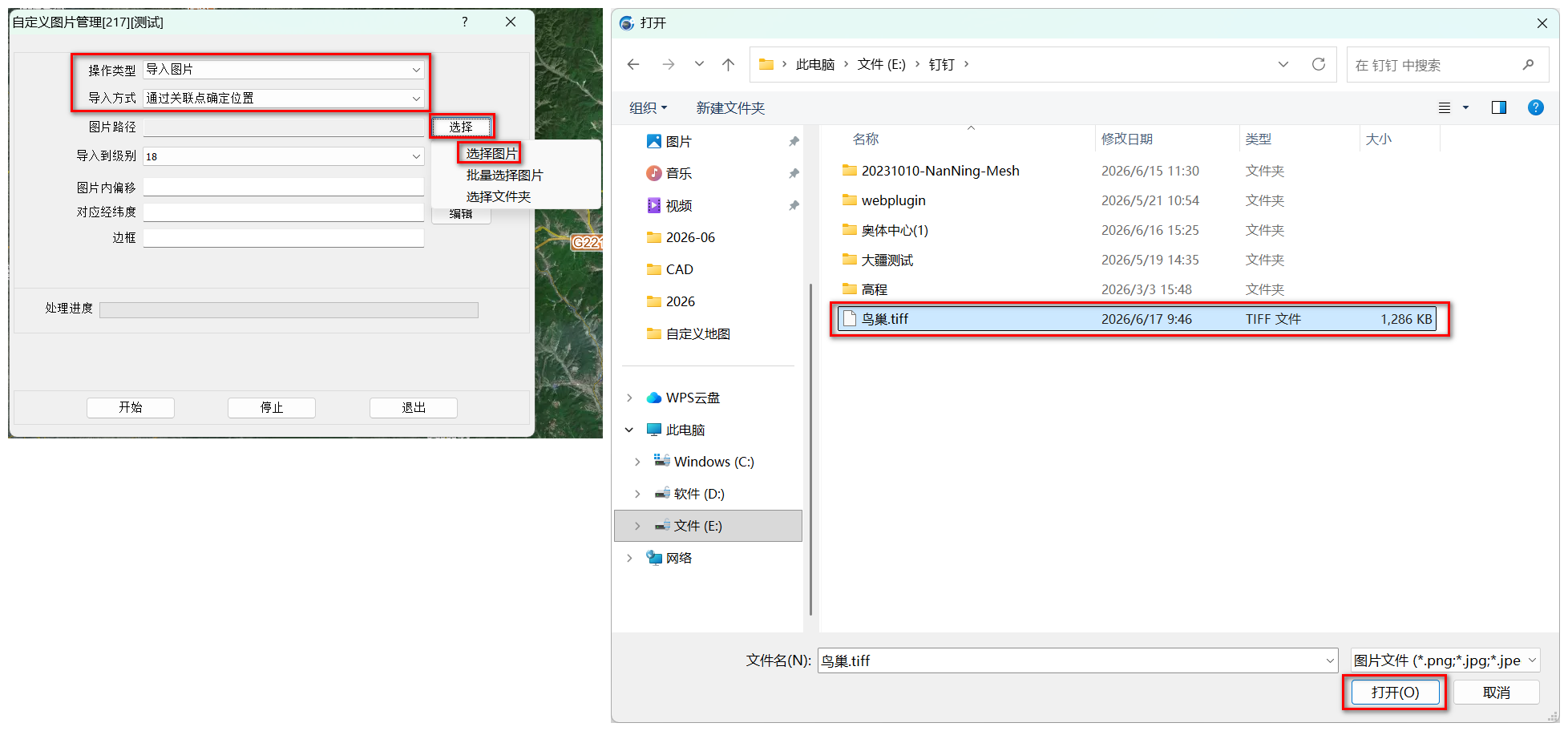Open the 导入到级别 dropdown

pyautogui.click(x=283, y=156)
